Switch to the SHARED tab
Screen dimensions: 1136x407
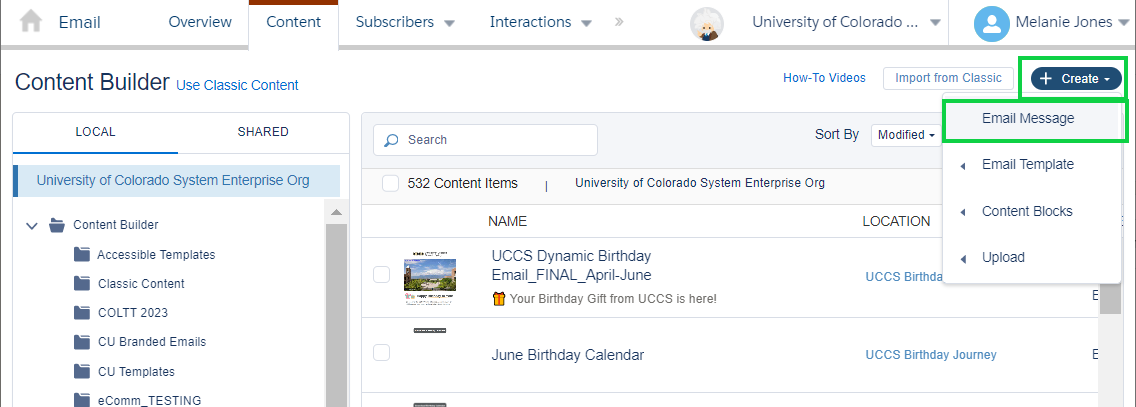coord(263,132)
